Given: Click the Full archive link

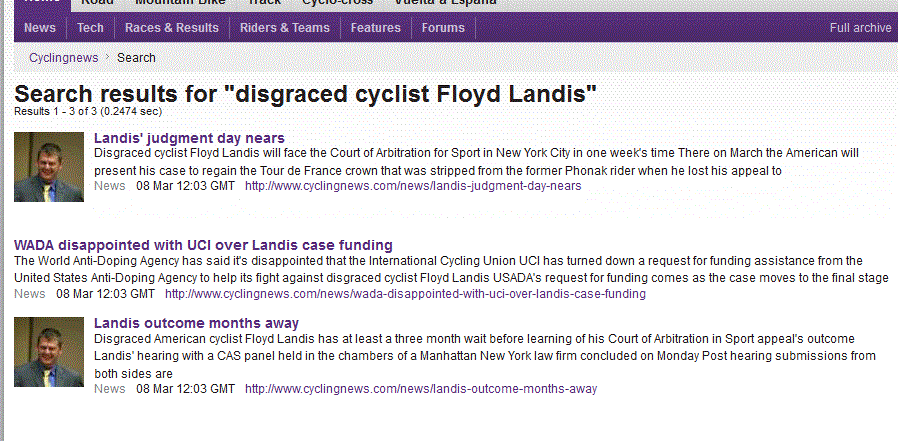Looking at the screenshot, I should pos(860,28).
